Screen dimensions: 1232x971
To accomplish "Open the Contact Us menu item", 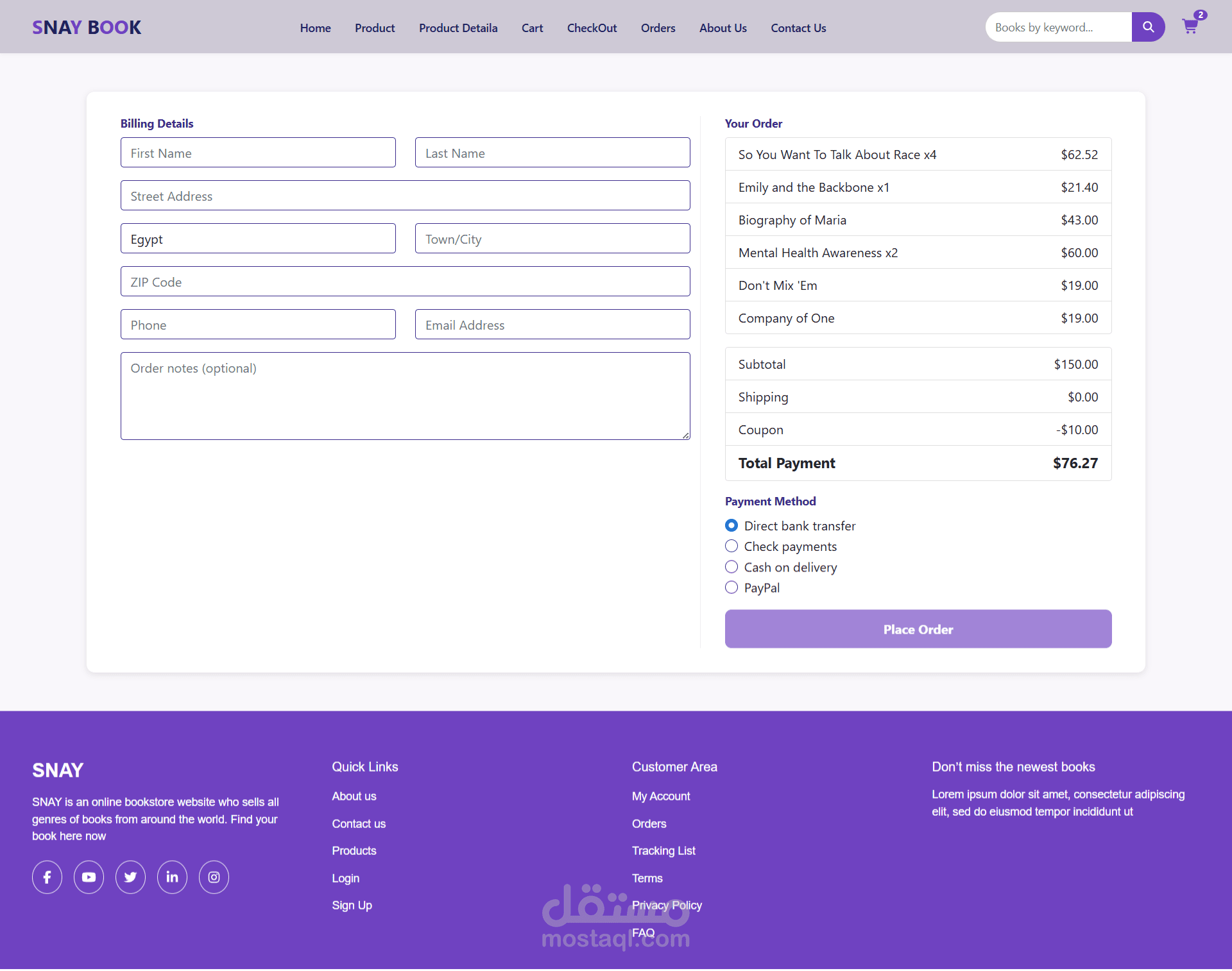I will click(798, 28).
